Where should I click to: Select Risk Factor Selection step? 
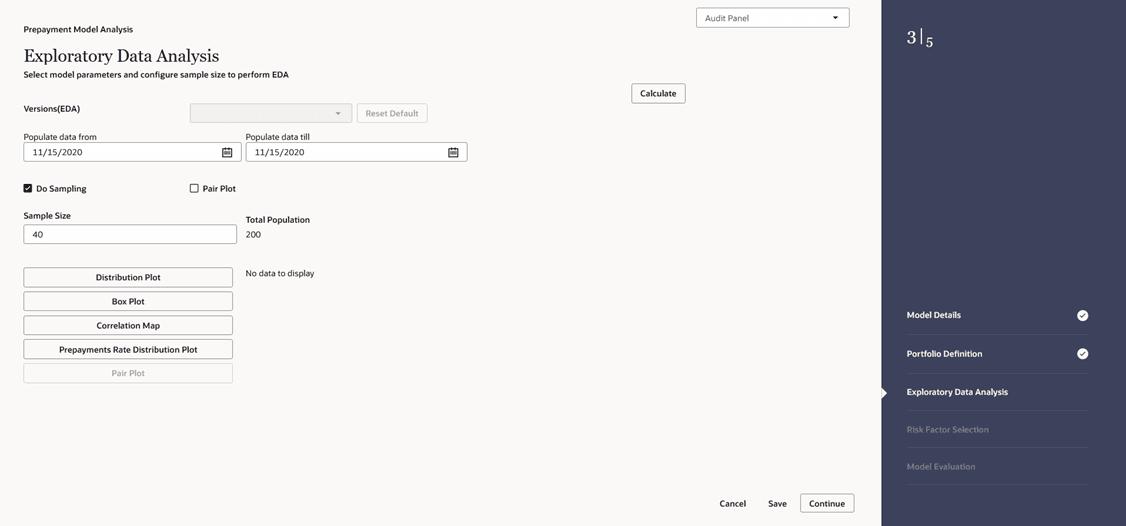coord(948,430)
